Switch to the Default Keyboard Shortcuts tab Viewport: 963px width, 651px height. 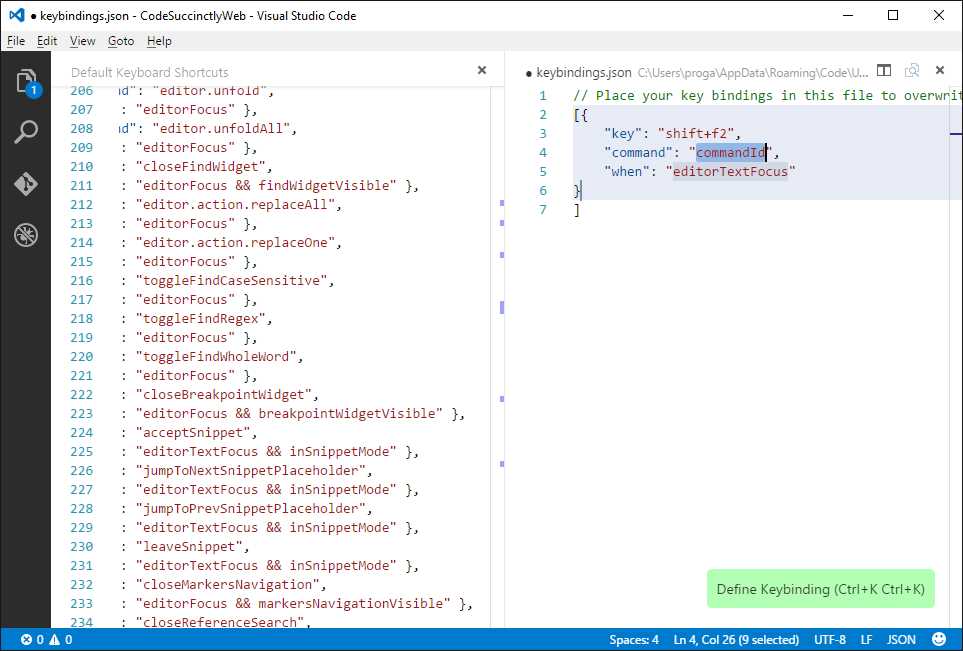(149, 71)
